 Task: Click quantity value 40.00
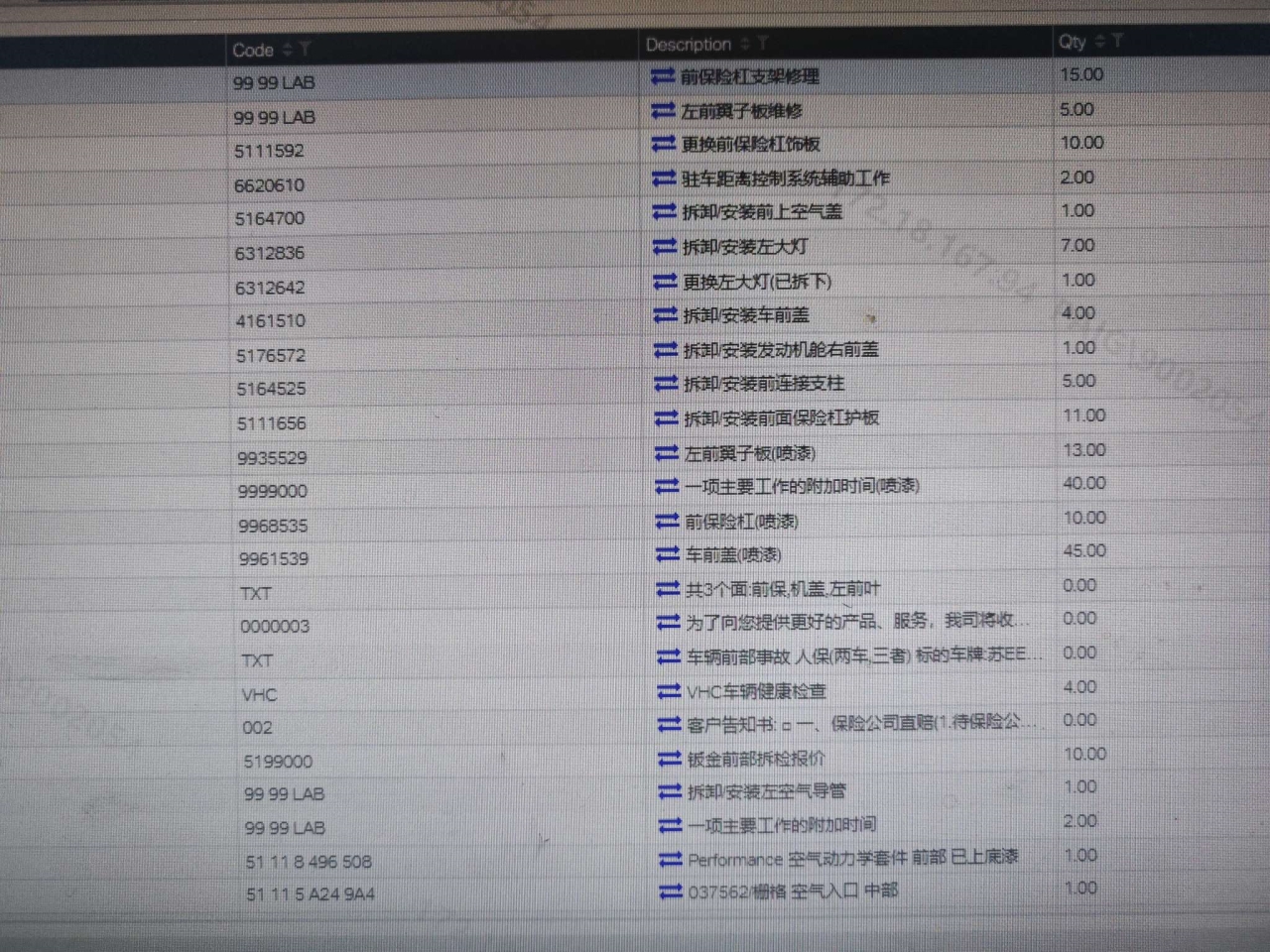coord(1084,484)
